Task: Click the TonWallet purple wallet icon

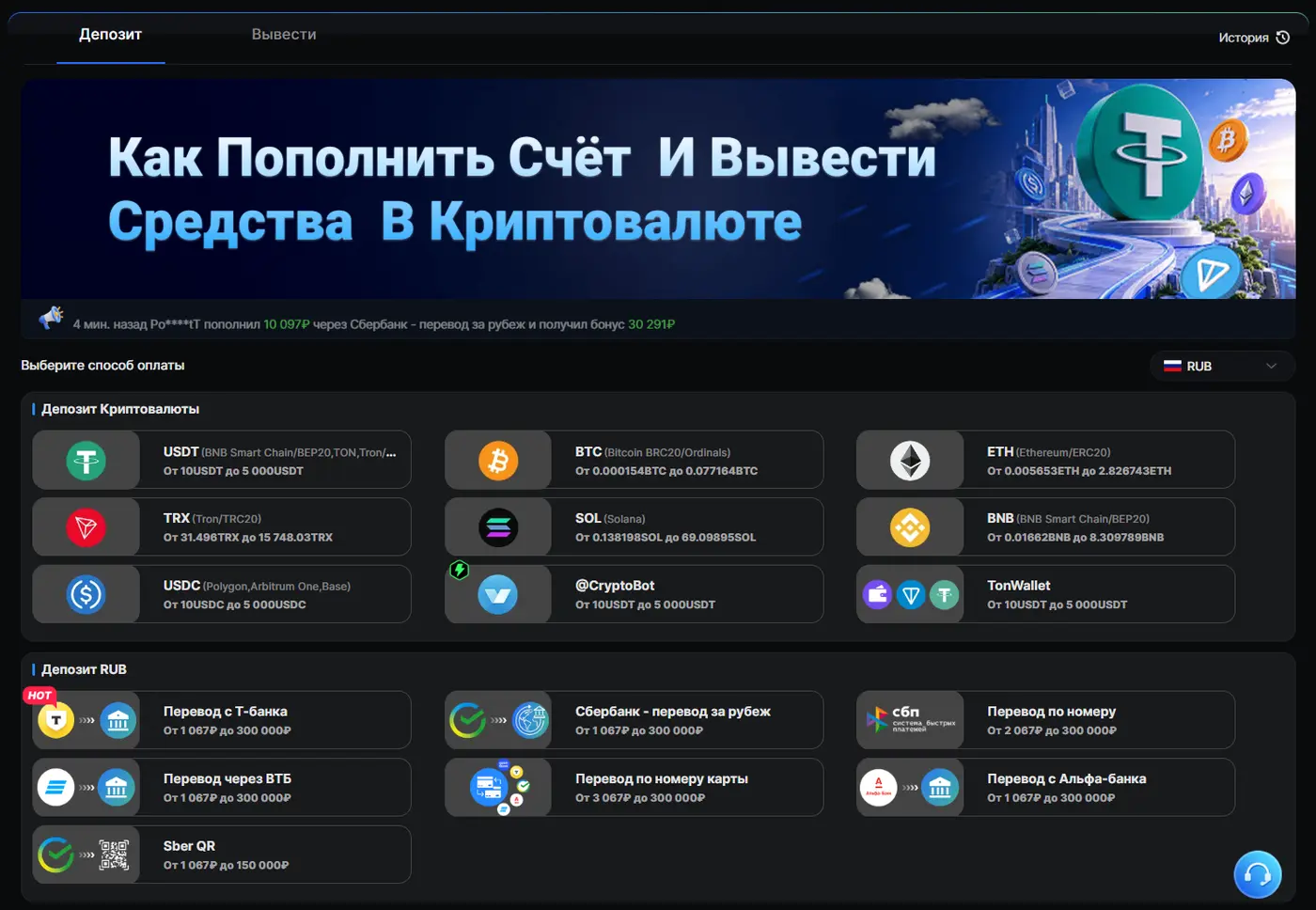Action: click(x=878, y=594)
